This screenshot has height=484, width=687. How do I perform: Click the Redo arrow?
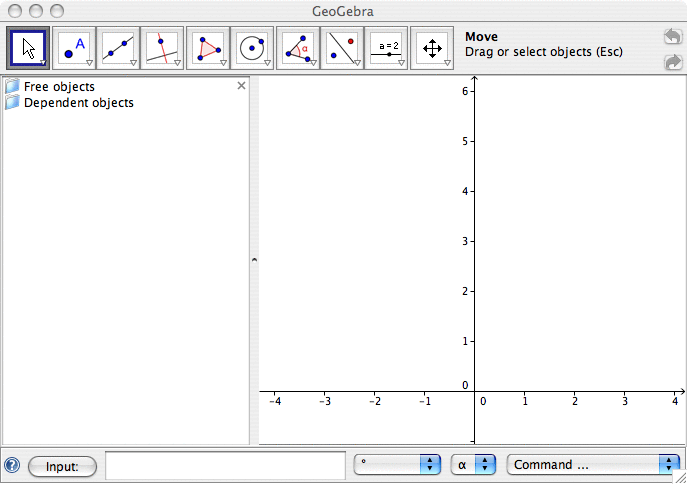coord(673,62)
